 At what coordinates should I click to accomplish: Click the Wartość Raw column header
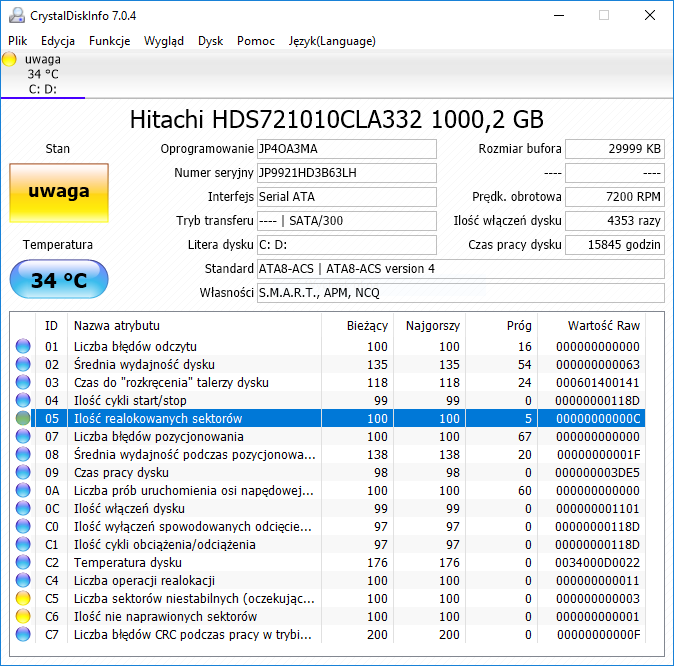coord(591,326)
